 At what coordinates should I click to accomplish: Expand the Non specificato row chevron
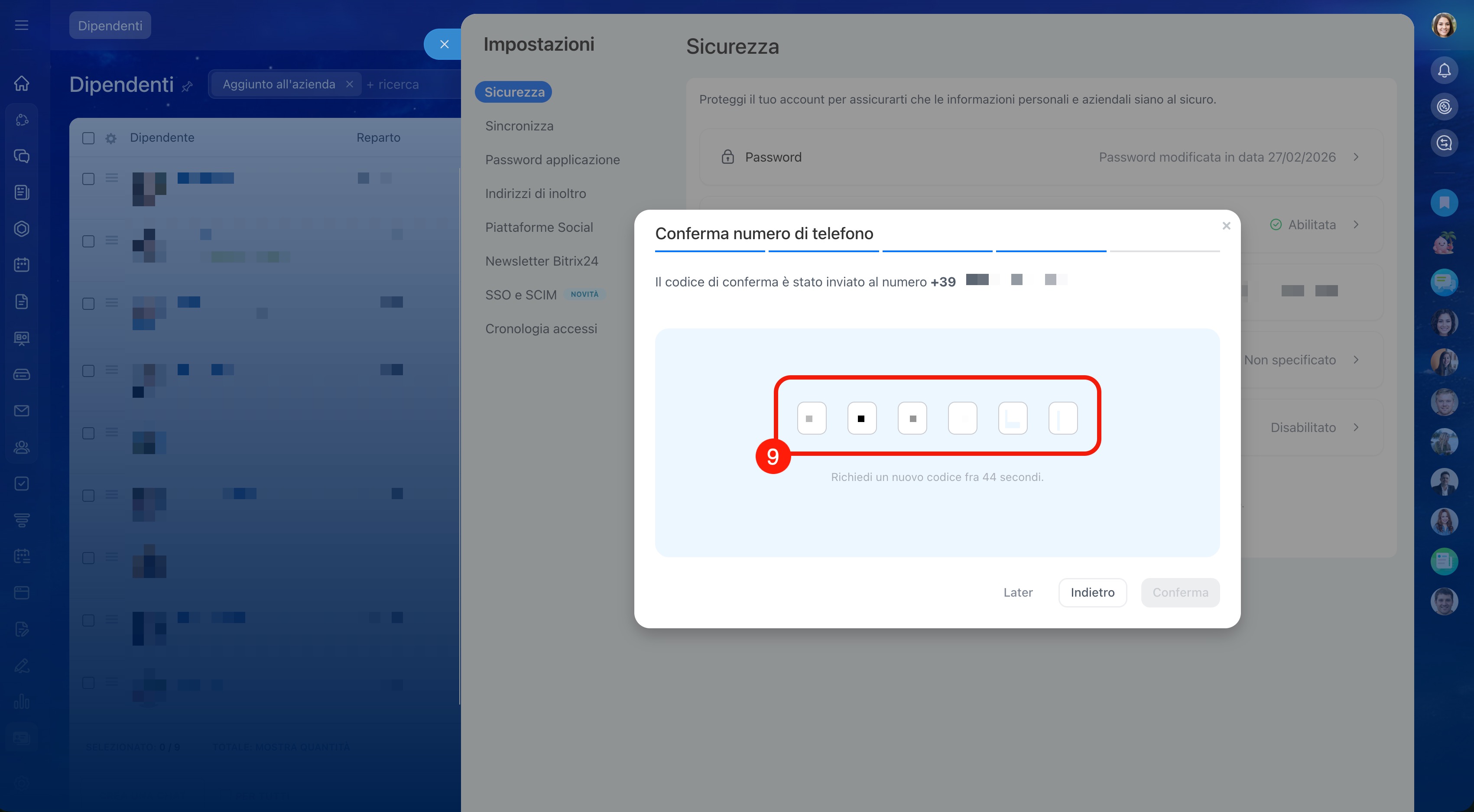pyautogui.click(x=1356, y=360)
